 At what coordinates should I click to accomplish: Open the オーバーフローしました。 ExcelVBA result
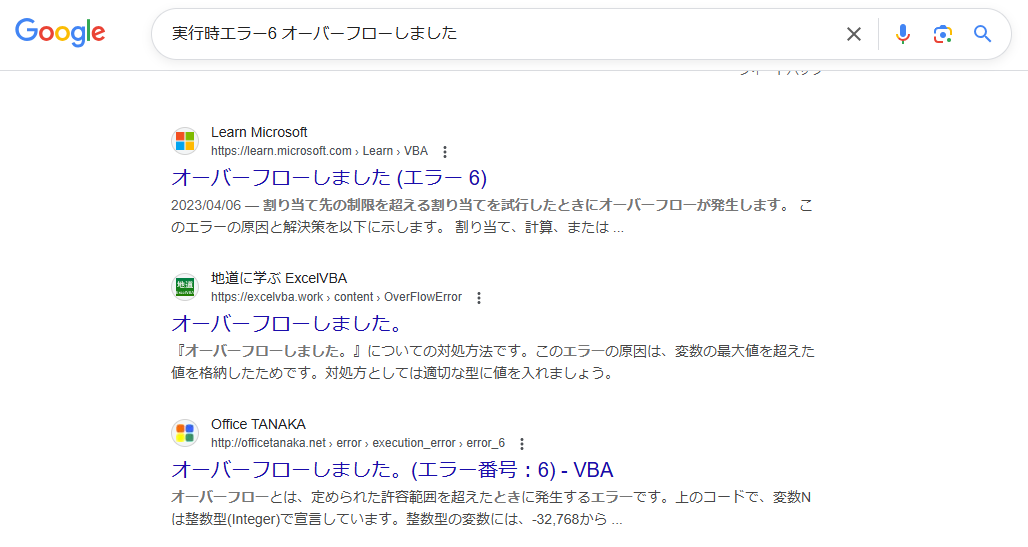click(287, 324)
